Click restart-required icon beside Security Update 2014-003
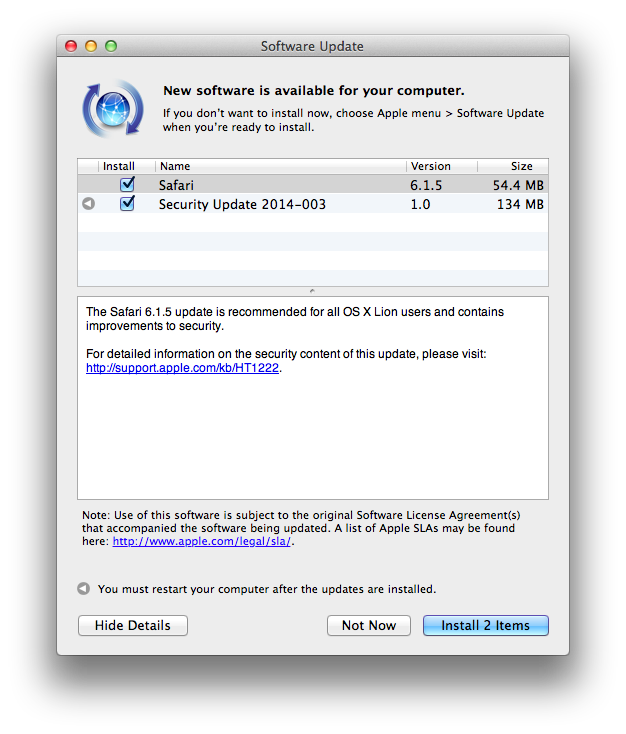 click(88, 204)
